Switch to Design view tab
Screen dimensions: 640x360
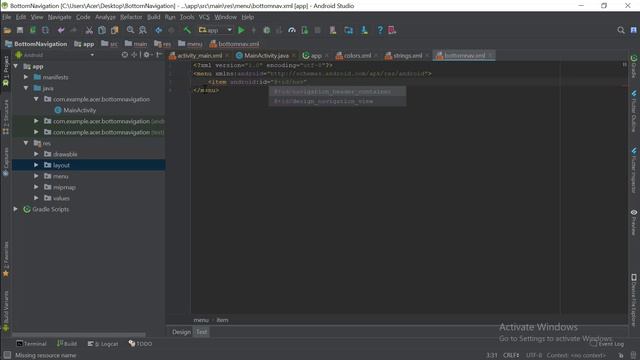pos(181,332)
